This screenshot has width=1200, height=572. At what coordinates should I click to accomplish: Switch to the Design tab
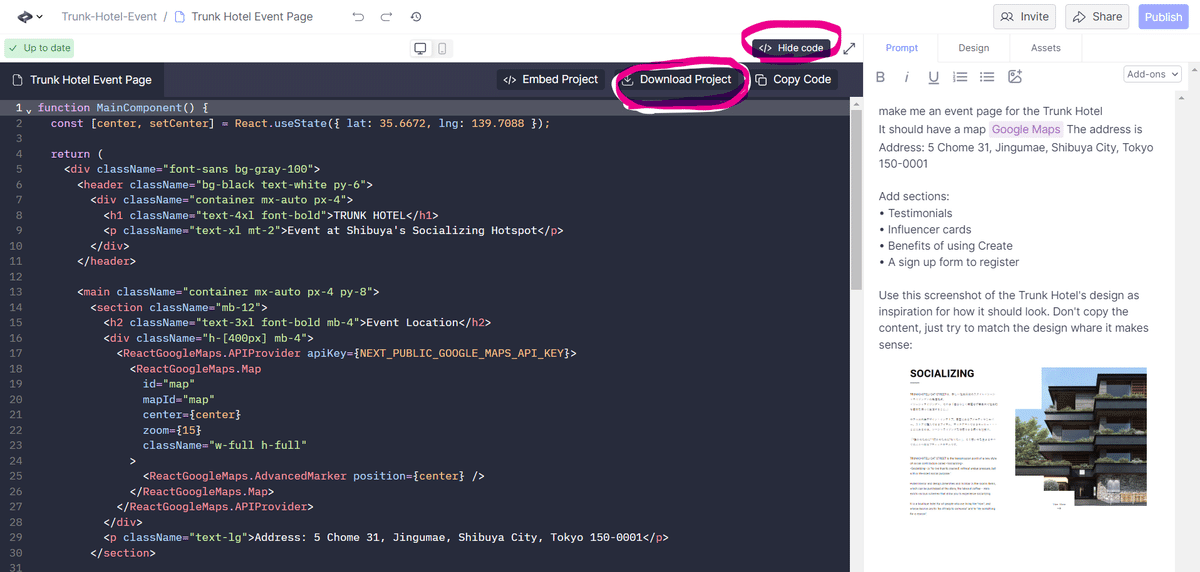[973, 48]
